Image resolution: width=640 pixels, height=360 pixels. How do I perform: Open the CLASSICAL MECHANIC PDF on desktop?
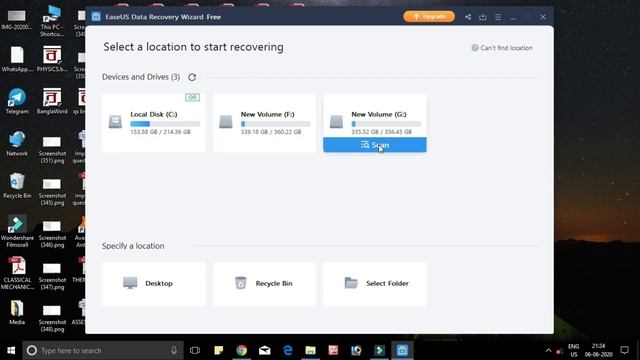click(17, 273)
